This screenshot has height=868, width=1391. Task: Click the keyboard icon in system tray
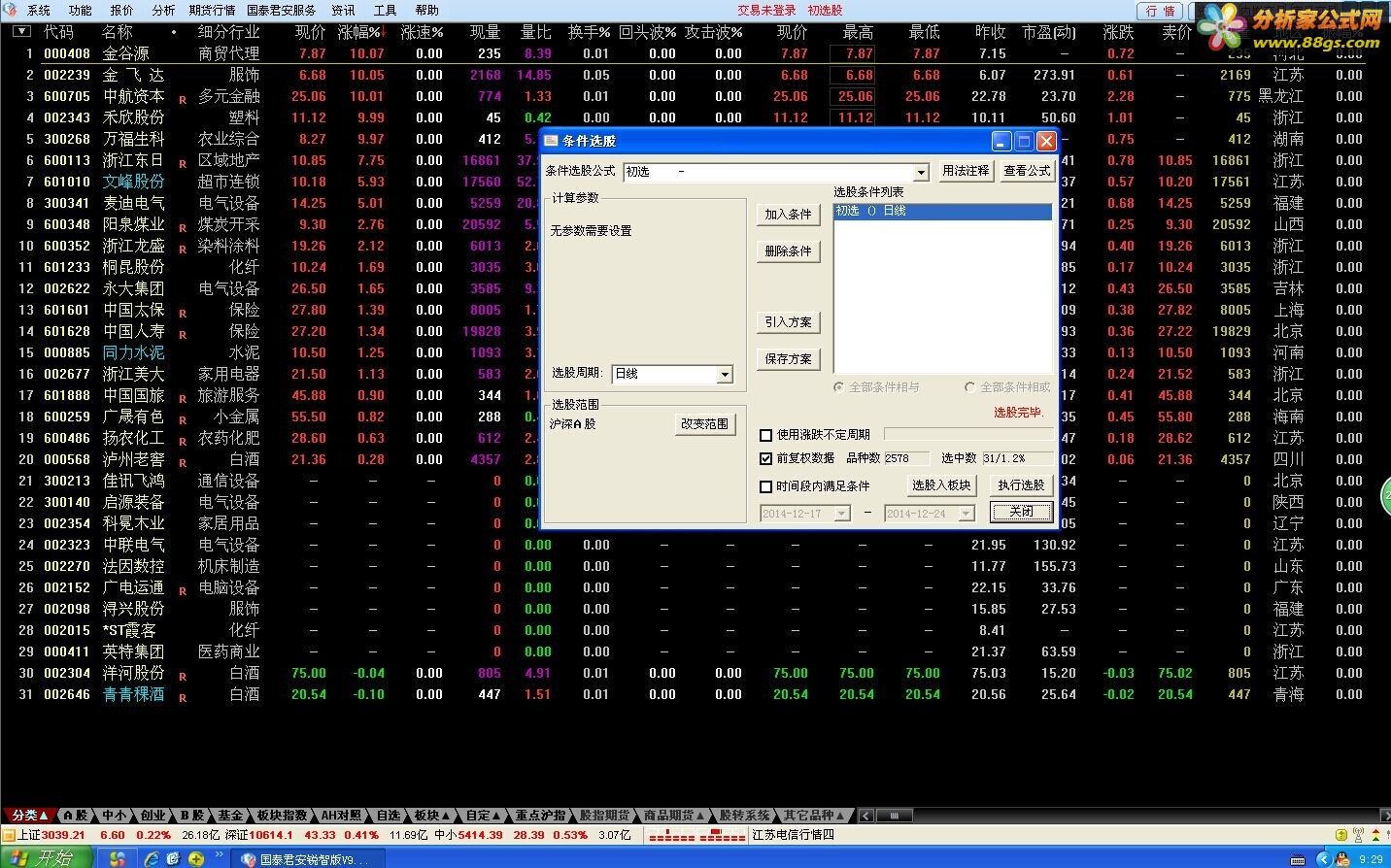1297,859
